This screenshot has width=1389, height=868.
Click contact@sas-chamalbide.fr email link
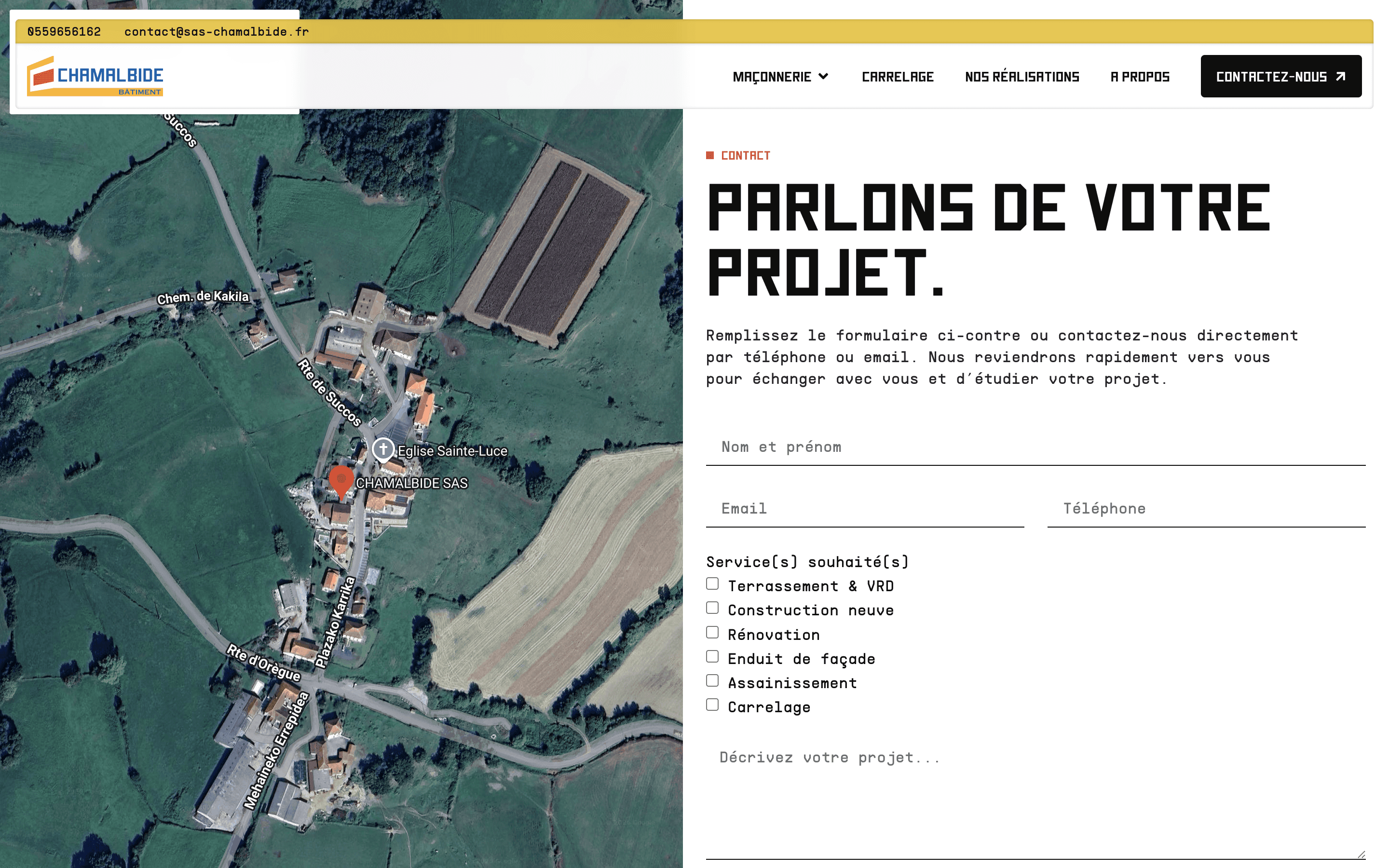coord(217,31)
